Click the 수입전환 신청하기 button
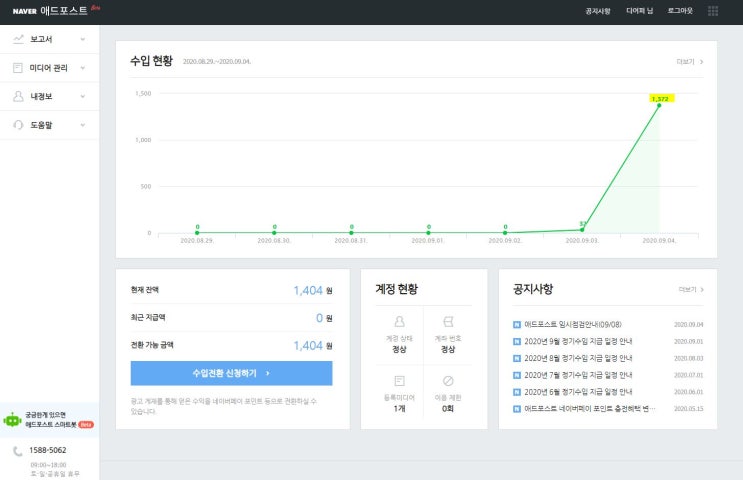This screenshot has height=480, width=743. (231, 373)
